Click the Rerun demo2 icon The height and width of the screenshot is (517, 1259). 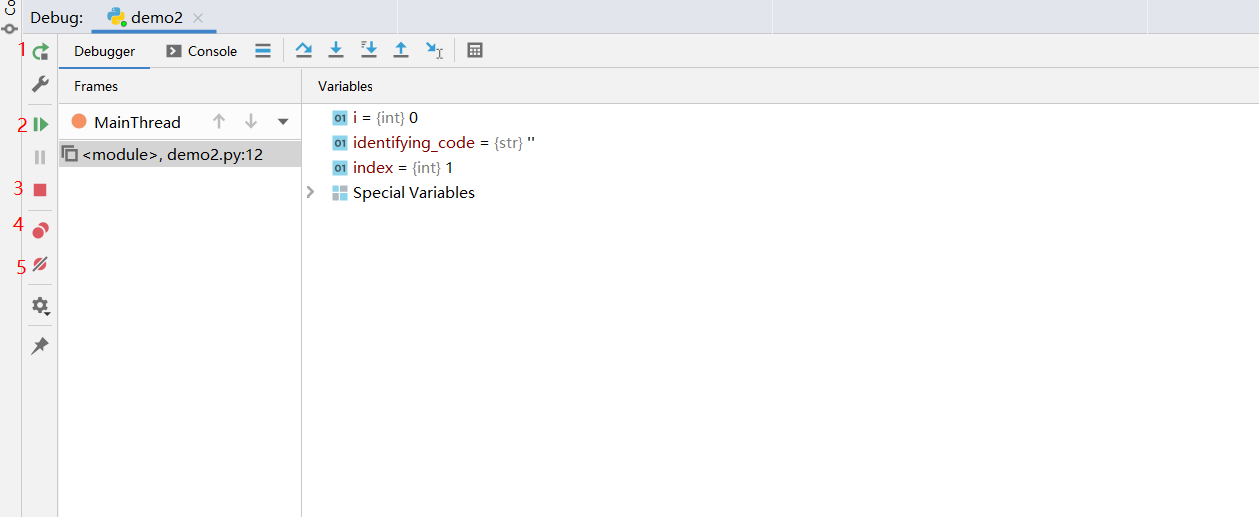pyautogui.click(x=40, y=52)
